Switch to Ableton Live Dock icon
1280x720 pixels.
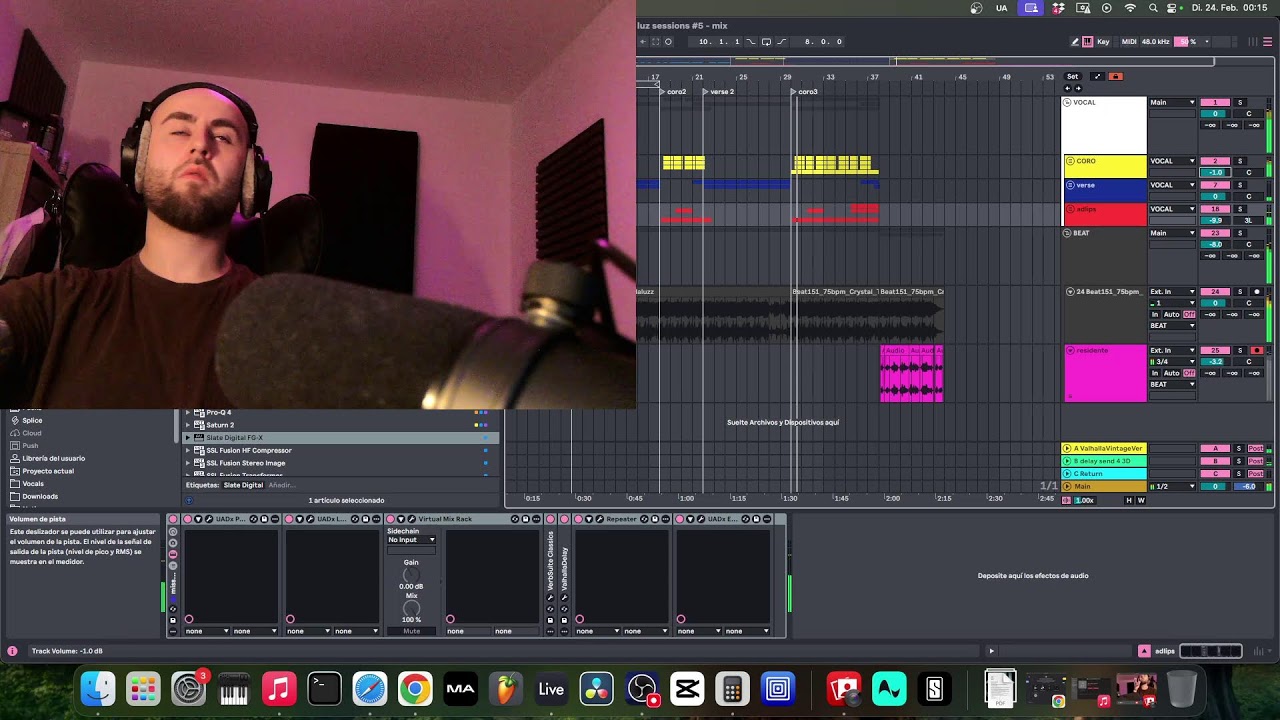[x=551, y=689]
